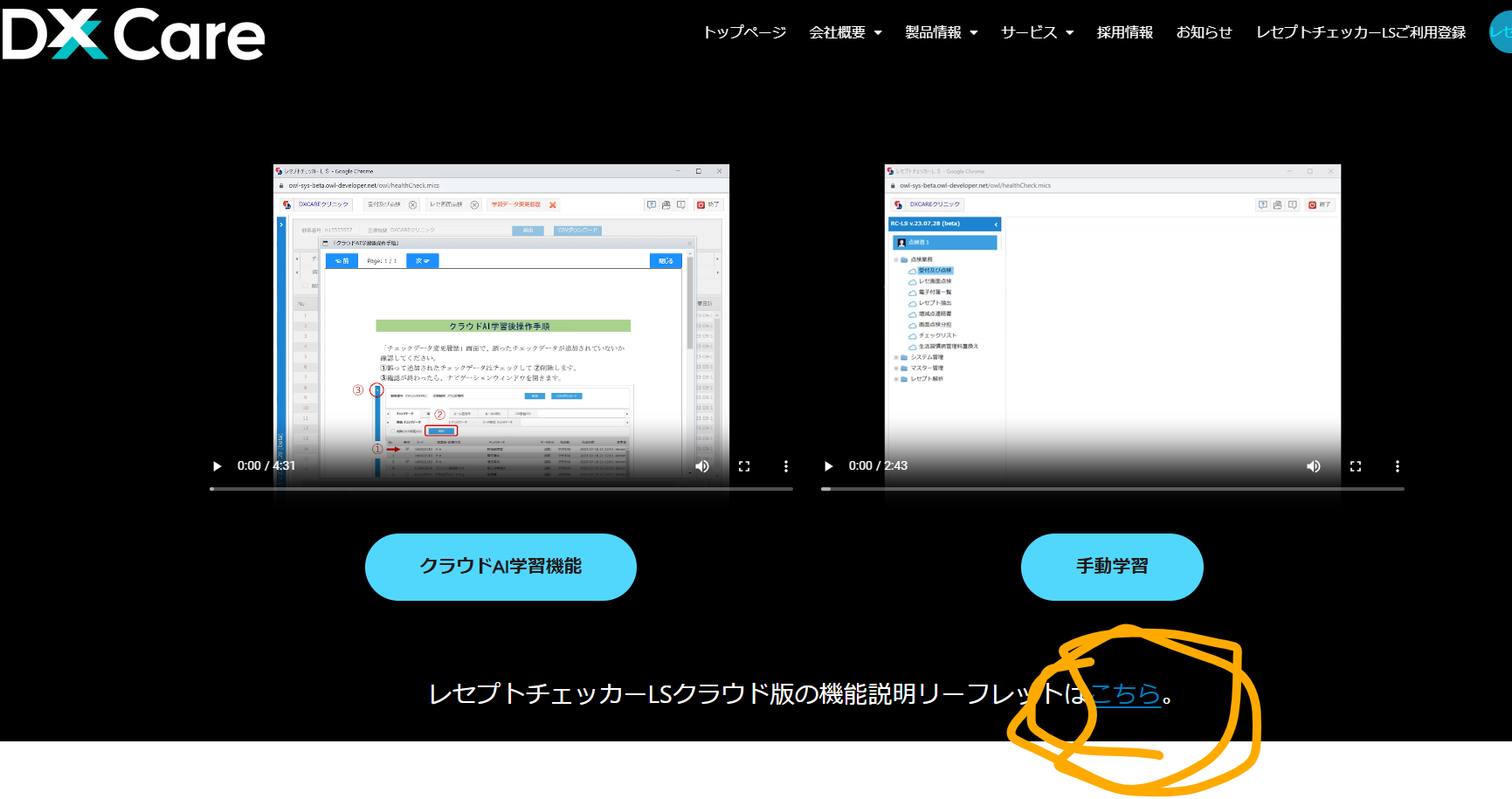Enter fullscreen on the 2:43 video
Image resolution: width=1512 pixels, height=799 pixels.
1356,466
